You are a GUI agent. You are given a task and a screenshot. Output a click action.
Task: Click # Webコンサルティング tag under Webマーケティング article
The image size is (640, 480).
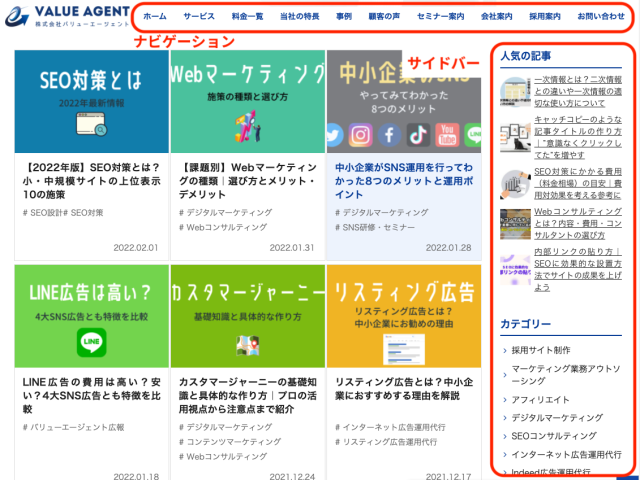tap(223, 227)
